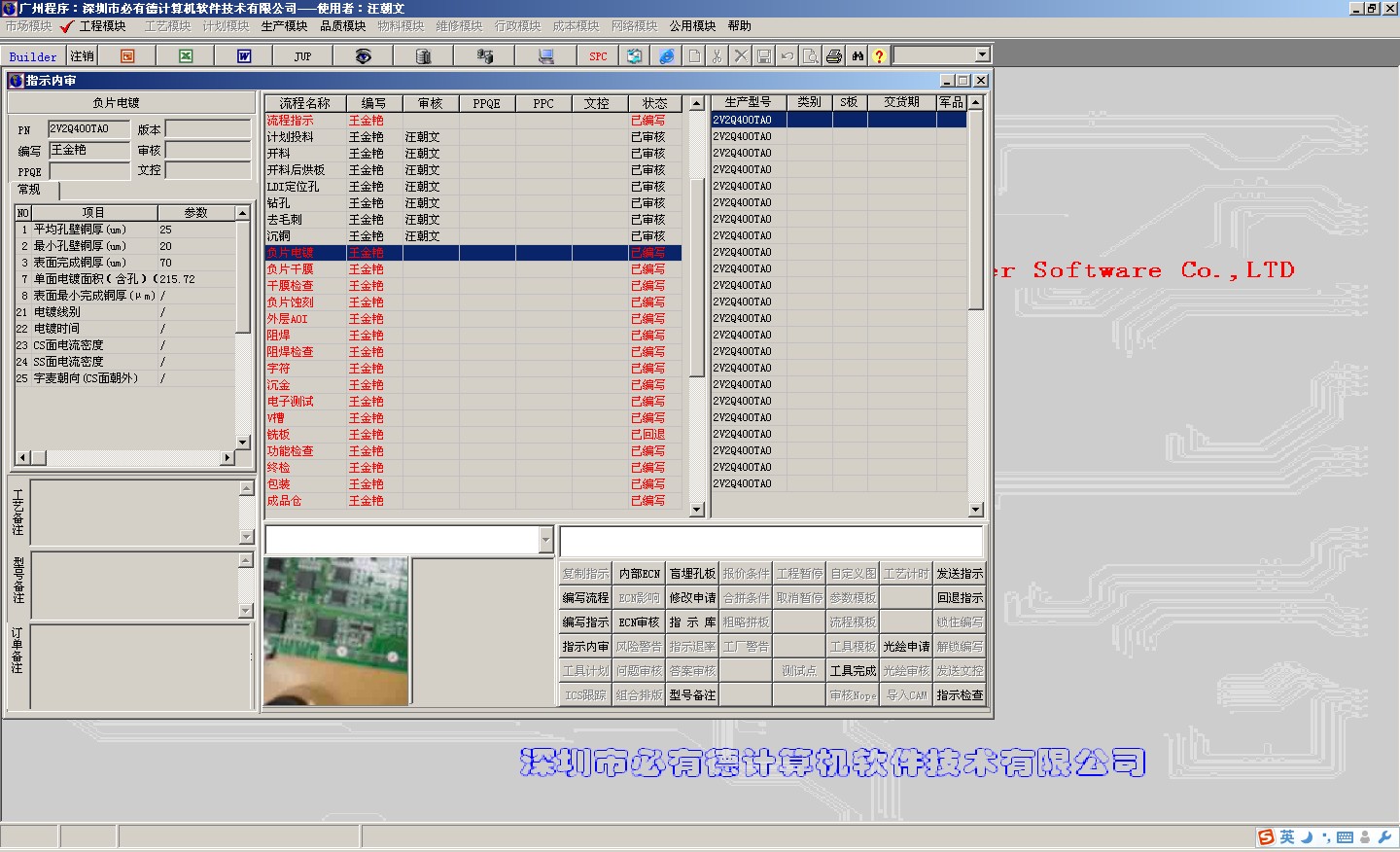Select the 沉金 row in process list
The image size is (1400, 852).
tap(473, 385)
